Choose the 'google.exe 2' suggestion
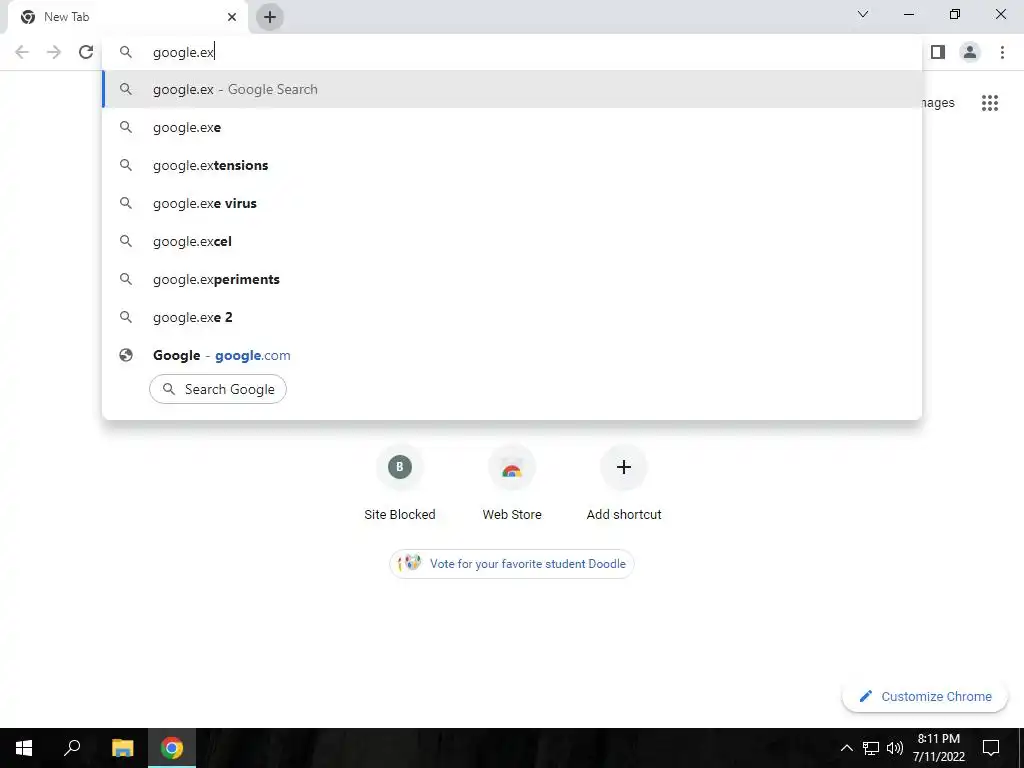The width and height of the screenshot is (1024, 768). coord(513,317)
